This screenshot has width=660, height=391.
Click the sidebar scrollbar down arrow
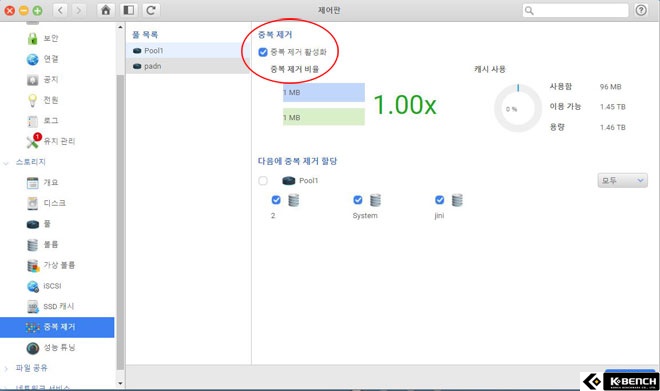tap(120, 383)
